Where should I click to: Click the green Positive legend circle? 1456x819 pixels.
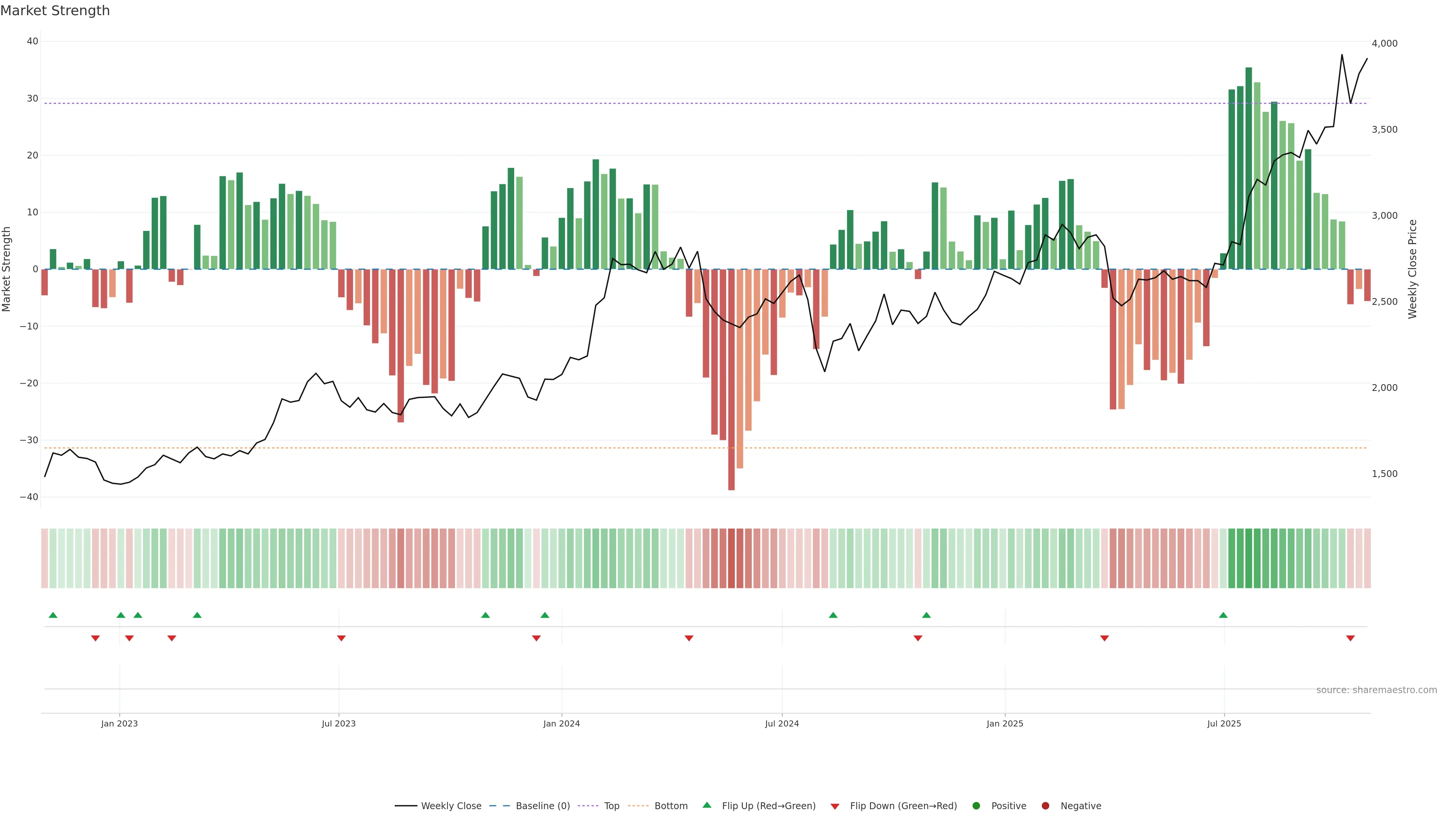point(976,806)
